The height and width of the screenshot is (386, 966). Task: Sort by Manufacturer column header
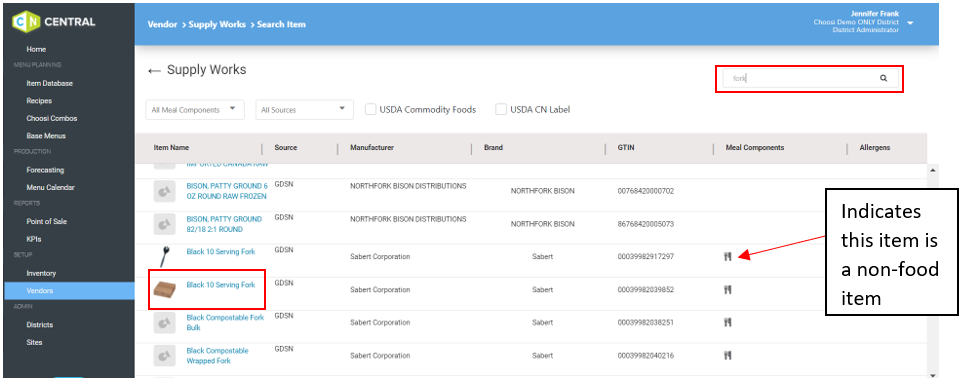click(x=372, y=148)
